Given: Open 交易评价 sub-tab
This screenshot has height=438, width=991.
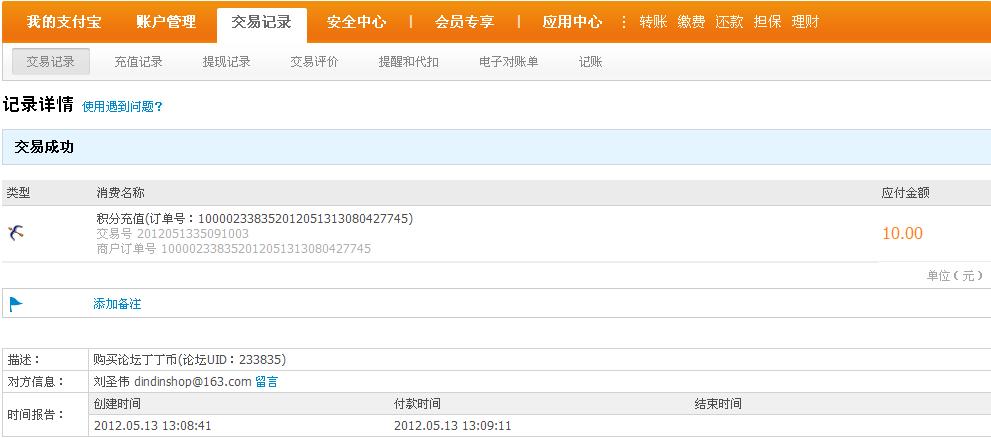Looking at the screenshot, I should [314, 62].
